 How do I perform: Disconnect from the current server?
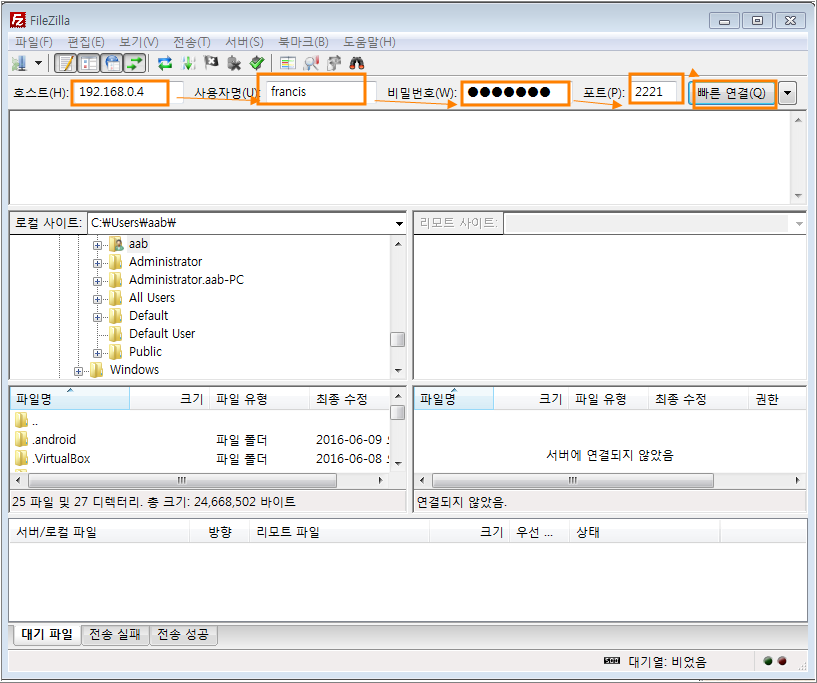click(x=234, y=64)
